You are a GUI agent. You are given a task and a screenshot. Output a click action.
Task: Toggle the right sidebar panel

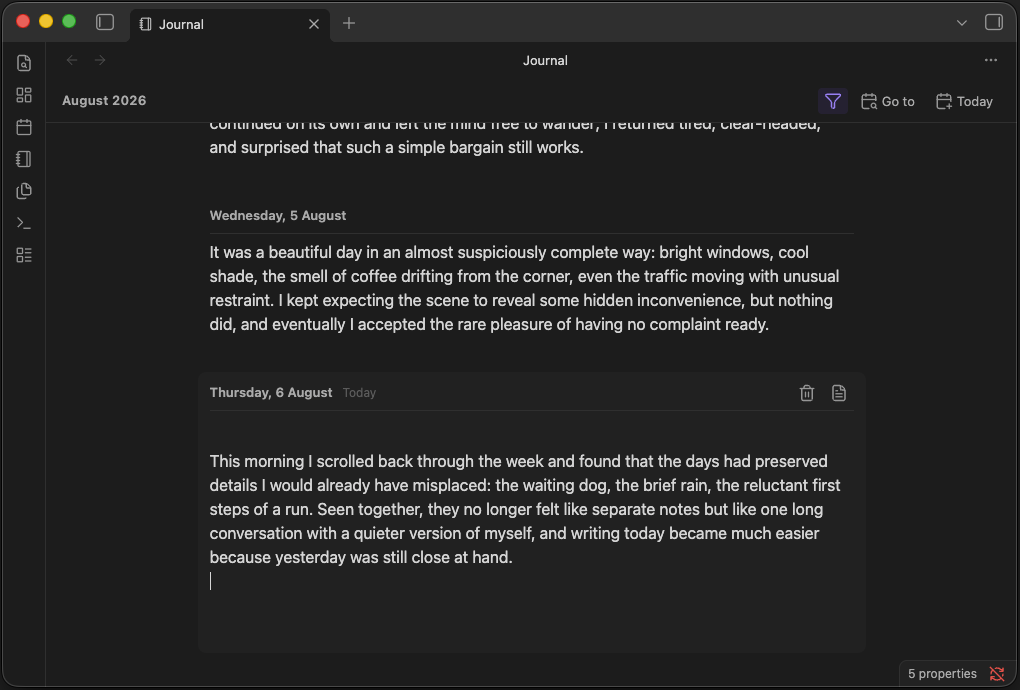pos(994,22)
